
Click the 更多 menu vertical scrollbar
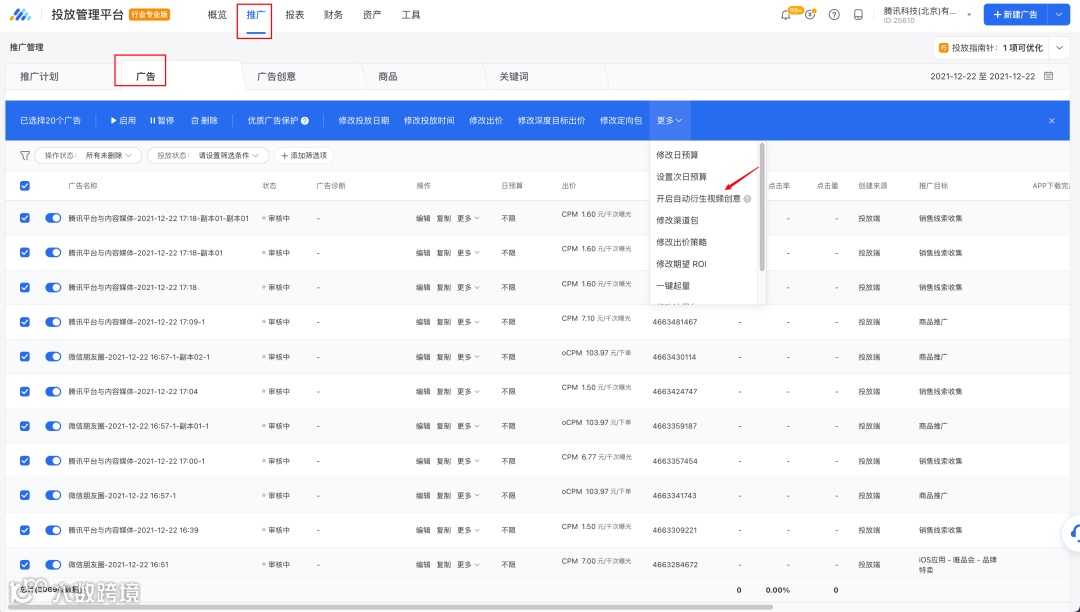click(x=762, y=207)
